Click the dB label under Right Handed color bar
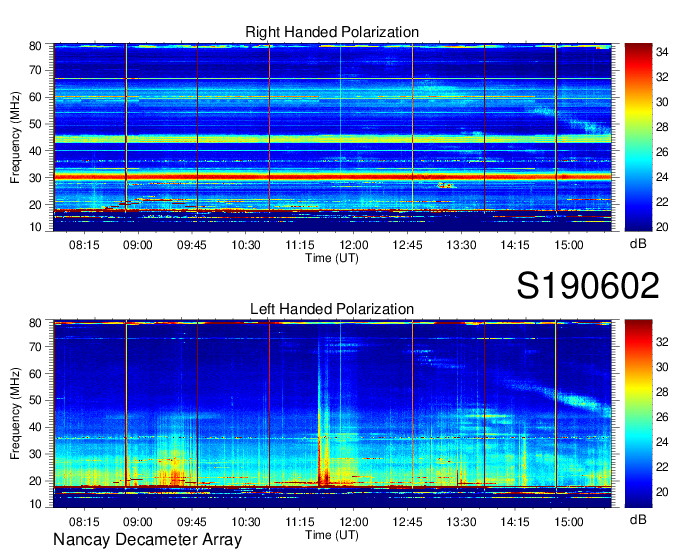Image resolution: width=680 pixels, height=552 pixels. pos(638,244)
